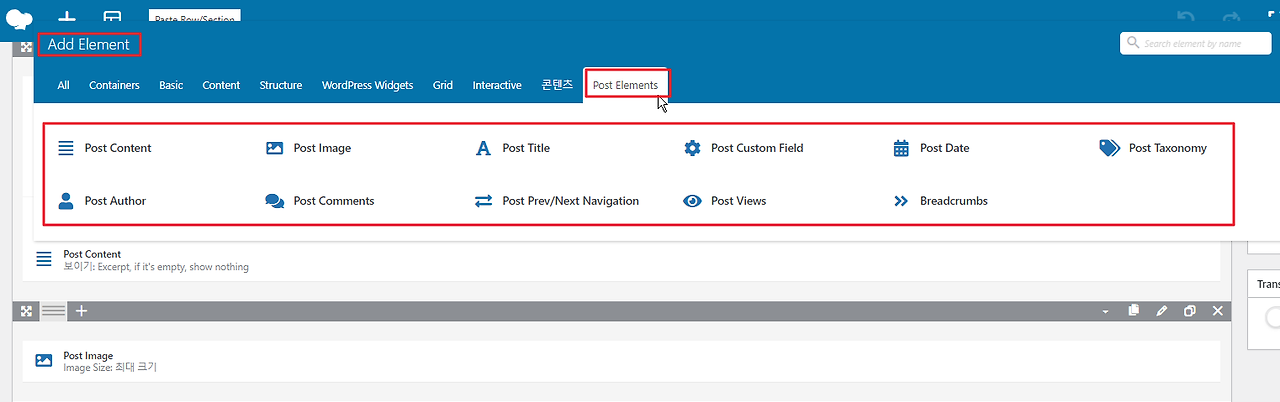Delete the row with the X icon
Viewport: 1280px width, 402px height.
(1218, 311)
